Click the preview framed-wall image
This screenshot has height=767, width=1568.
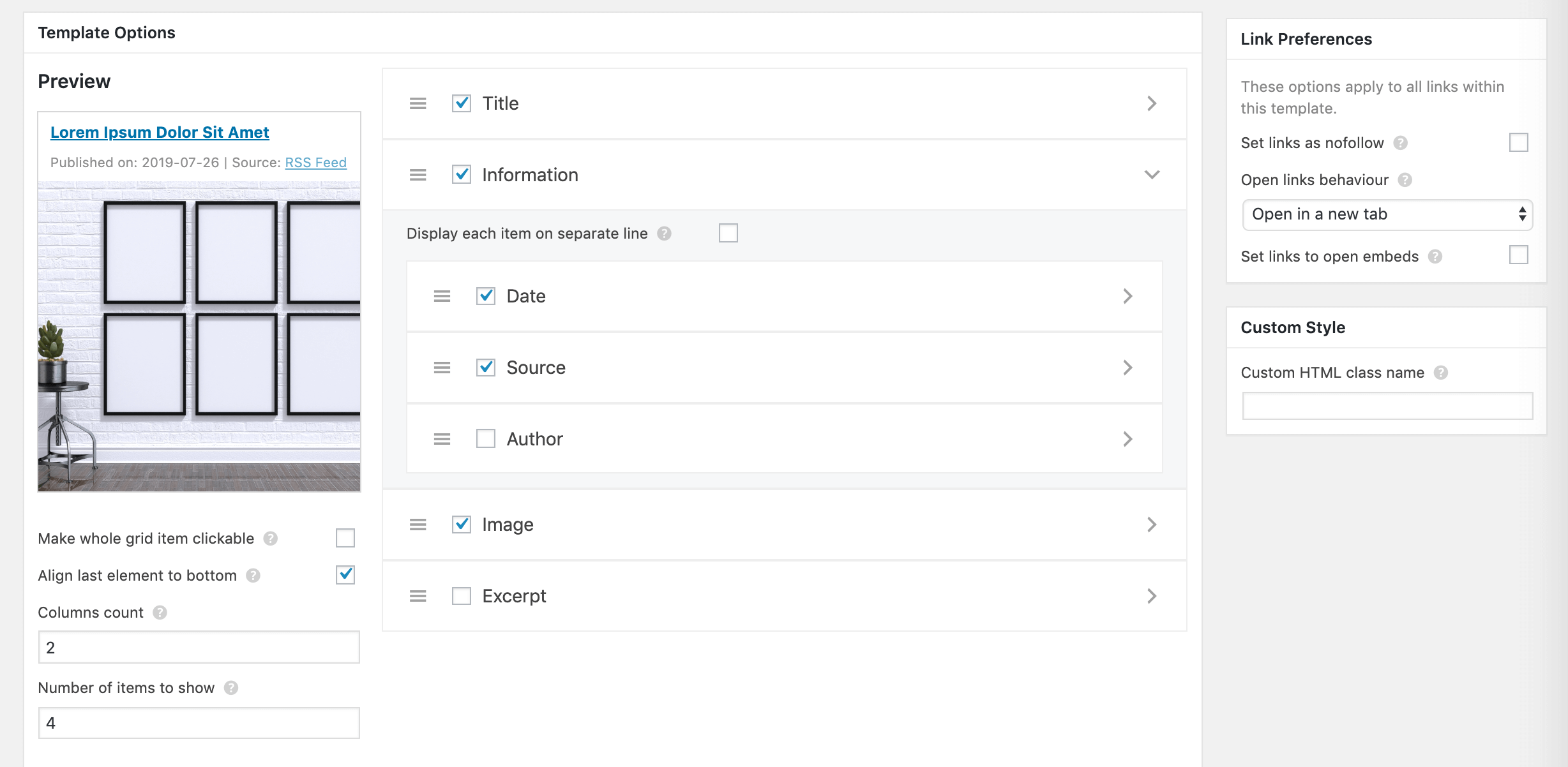[x=199, y=336]
